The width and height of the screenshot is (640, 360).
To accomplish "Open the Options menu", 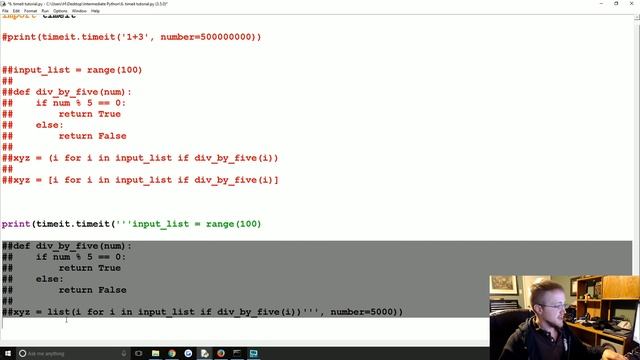I will (x=60, y=11).
